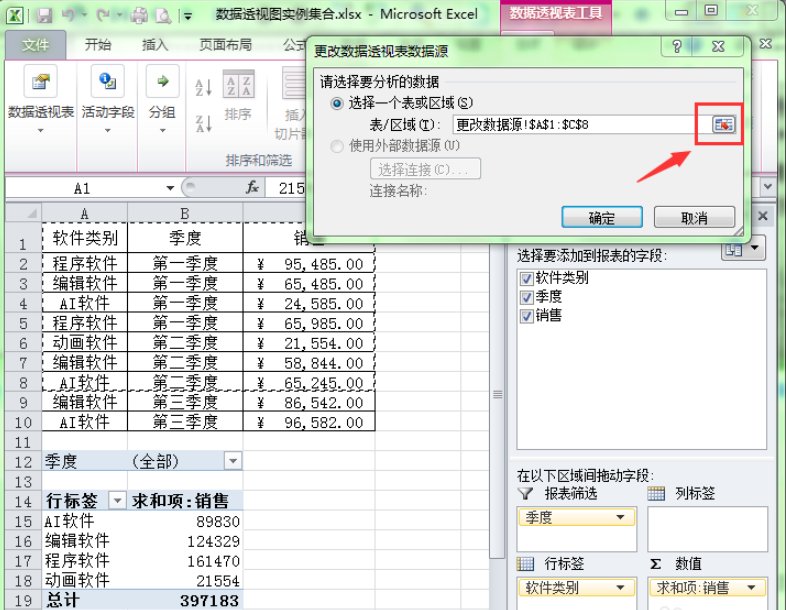Click the dialog help question mark
This screenshot has height=610, width=786.
[x=677, y=47]
